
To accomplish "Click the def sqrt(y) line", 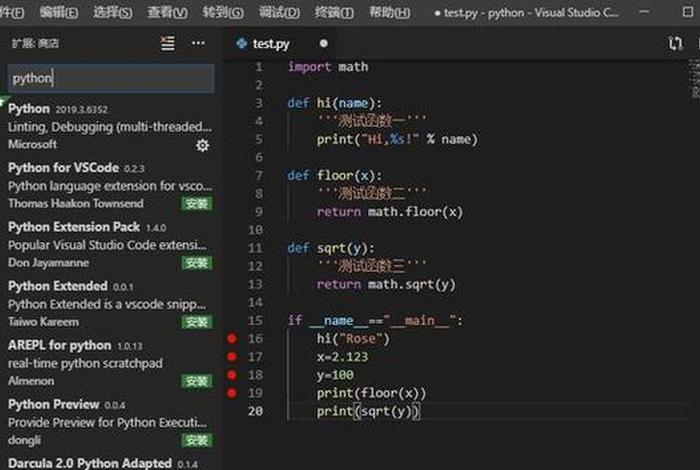I will 331,248.
